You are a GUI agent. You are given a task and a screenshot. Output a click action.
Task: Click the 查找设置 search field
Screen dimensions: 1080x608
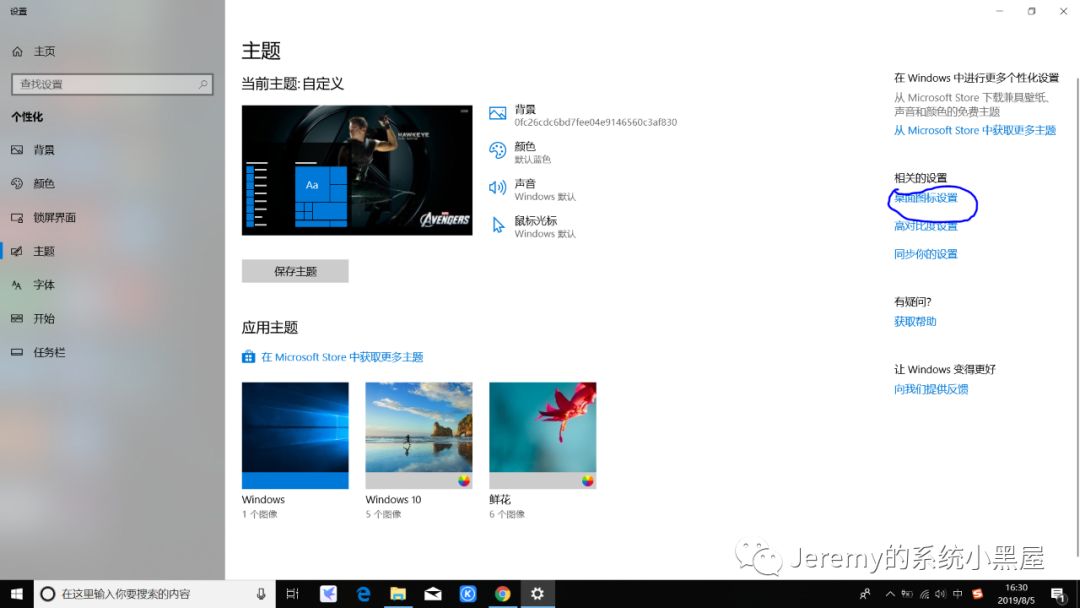(x=112, y=84)
